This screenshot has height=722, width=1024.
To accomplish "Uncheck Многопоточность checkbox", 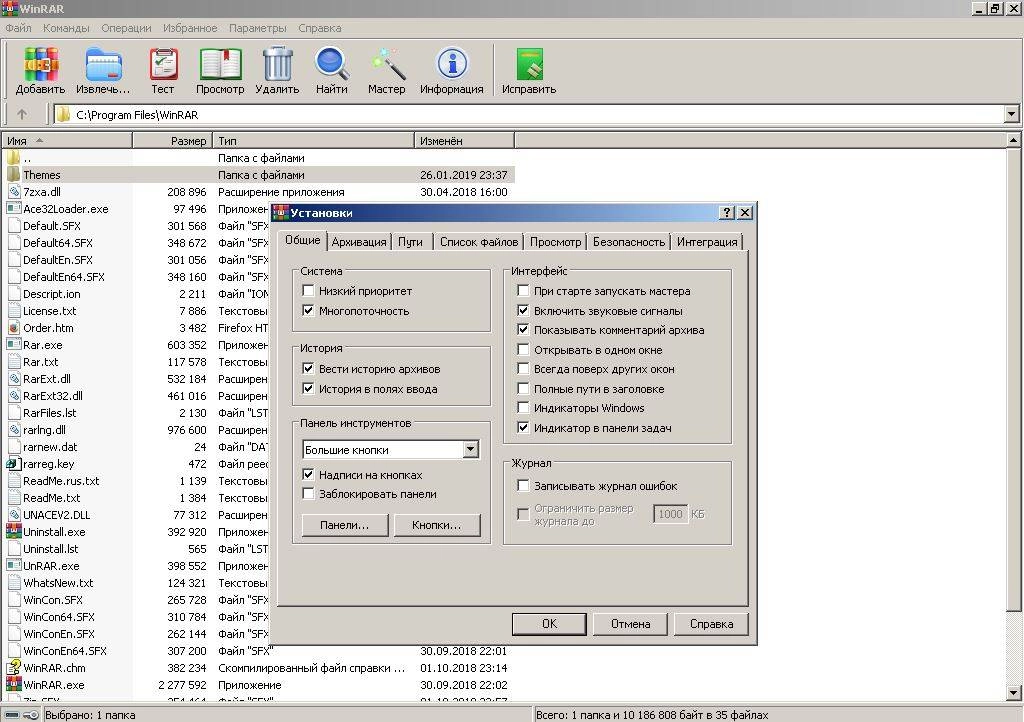I will [308, 310].
